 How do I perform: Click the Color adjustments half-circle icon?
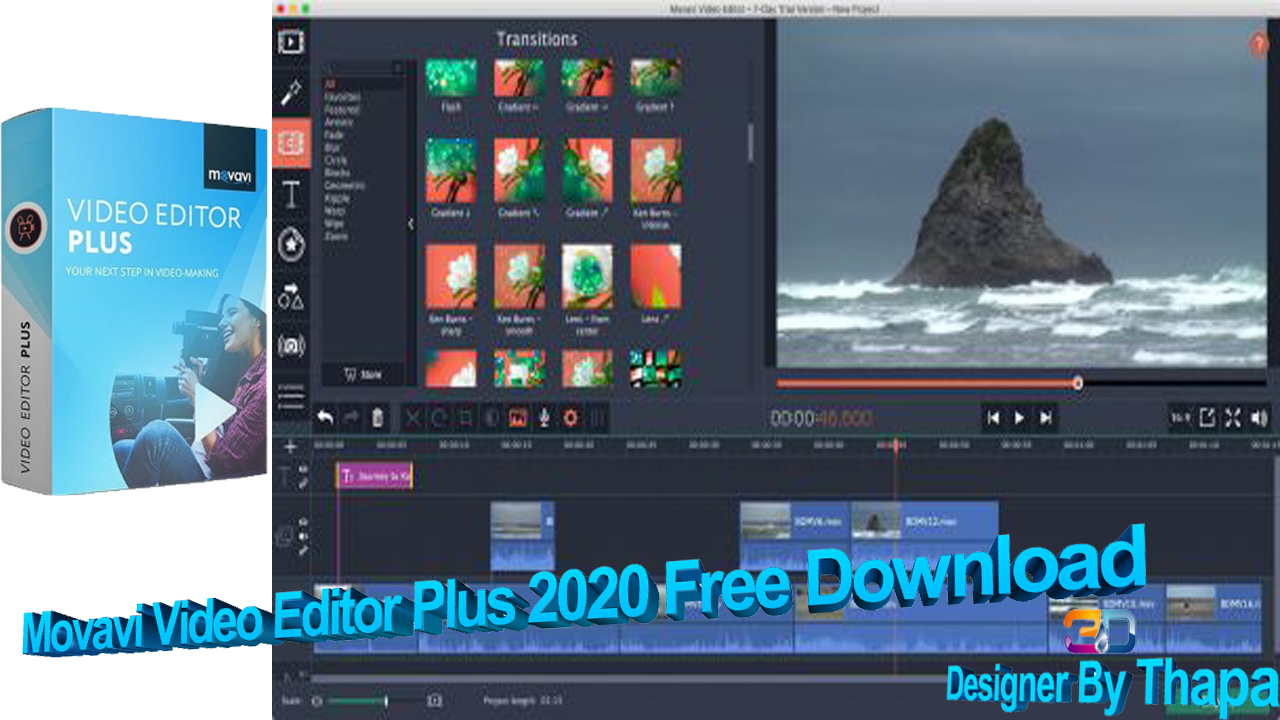(491, 418)
